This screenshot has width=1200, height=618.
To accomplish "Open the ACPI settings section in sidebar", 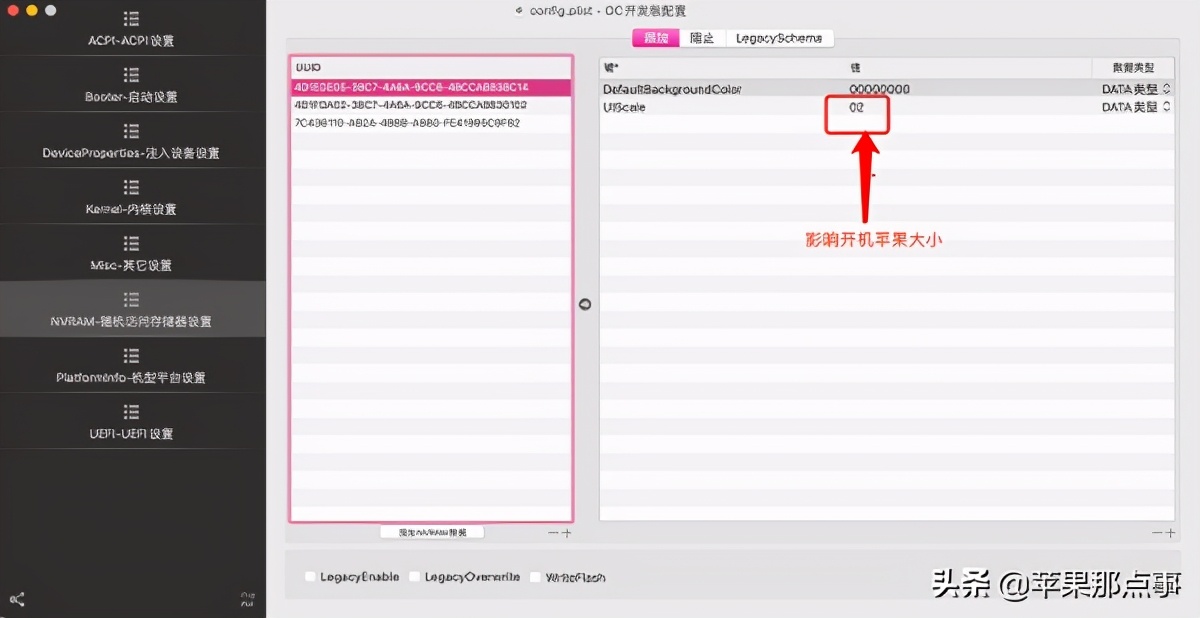I will (x=131, y=29).
